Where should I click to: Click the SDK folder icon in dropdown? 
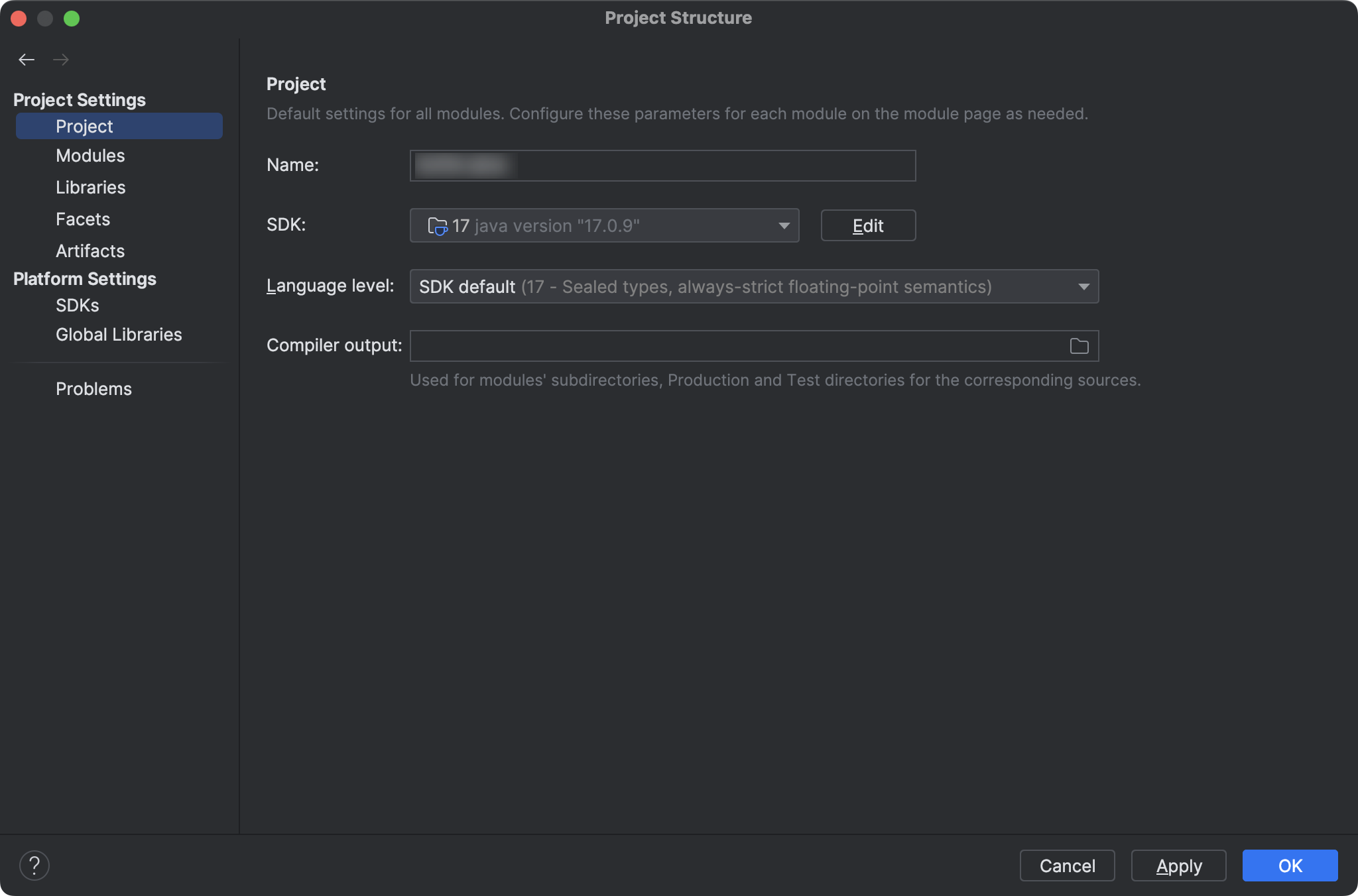click(x=438, y=226)
